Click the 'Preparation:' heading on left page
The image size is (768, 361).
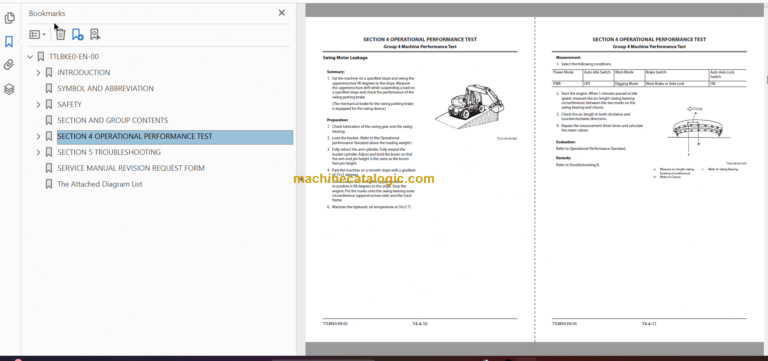(x=337, y=120)
